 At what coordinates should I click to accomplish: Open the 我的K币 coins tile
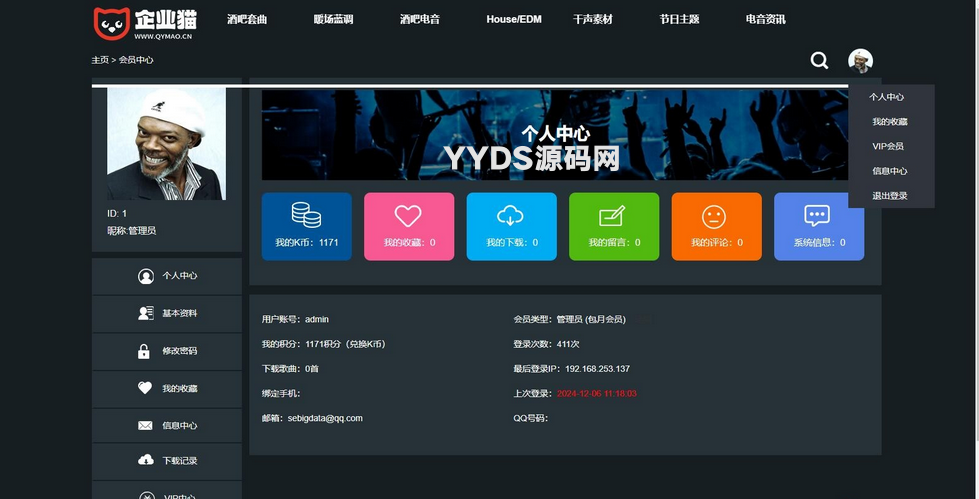(307, 226)
